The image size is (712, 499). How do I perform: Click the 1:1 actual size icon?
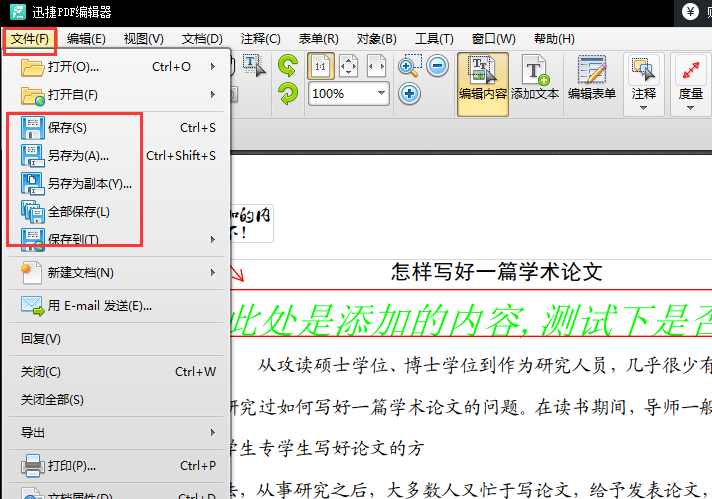click(321, 66)
